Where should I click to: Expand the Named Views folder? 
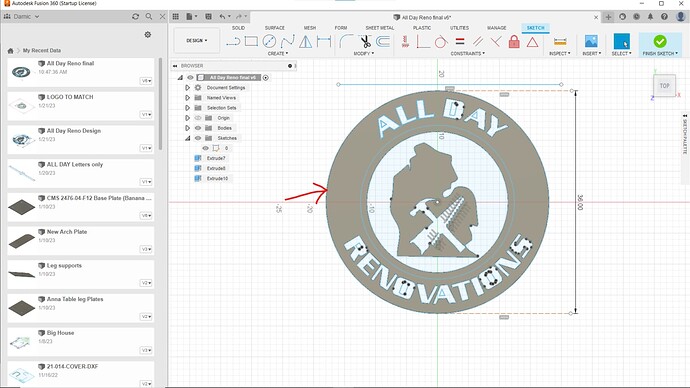pyautogui.click(x=187, y=98)
